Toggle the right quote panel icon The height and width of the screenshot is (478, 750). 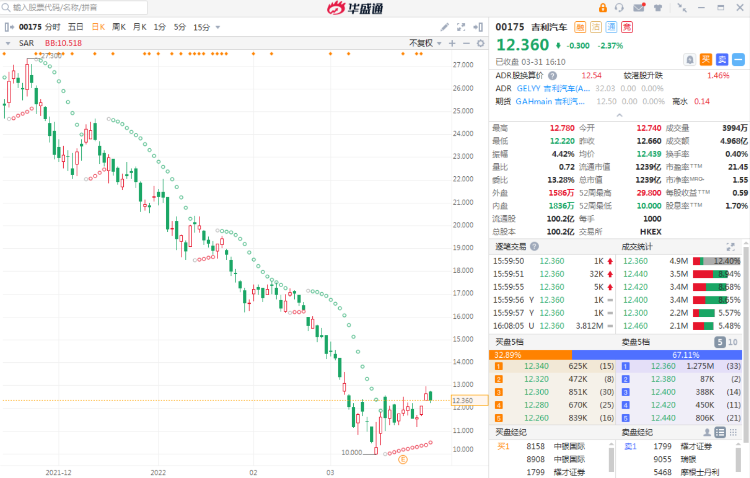click(478, 27)
